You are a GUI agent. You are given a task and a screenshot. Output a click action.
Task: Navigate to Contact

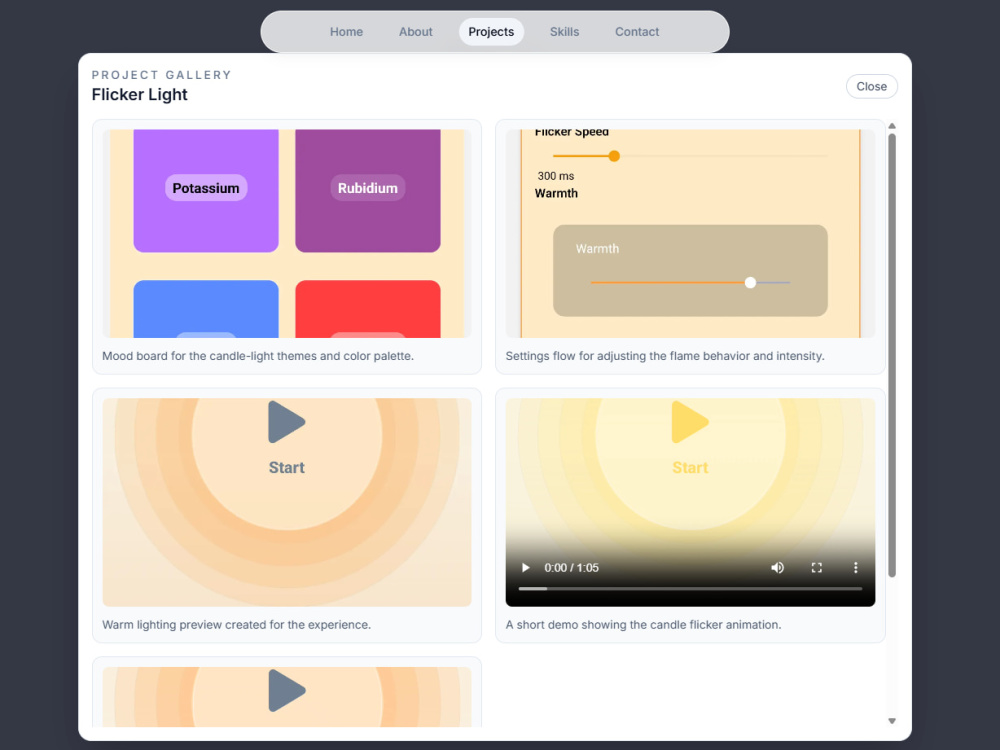pos(636,32)
